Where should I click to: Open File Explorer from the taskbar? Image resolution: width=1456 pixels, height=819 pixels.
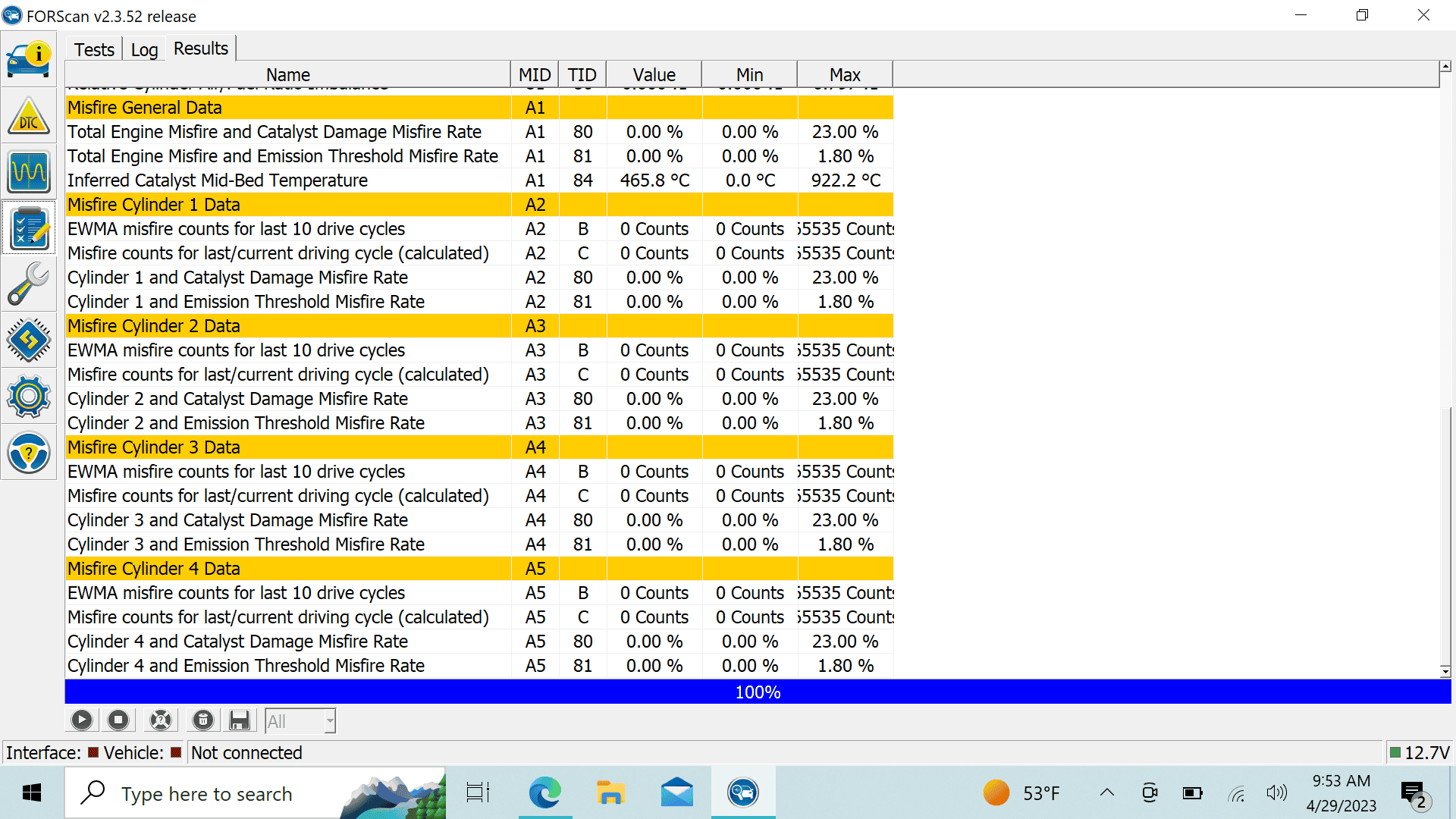click(x=610, y=793)
